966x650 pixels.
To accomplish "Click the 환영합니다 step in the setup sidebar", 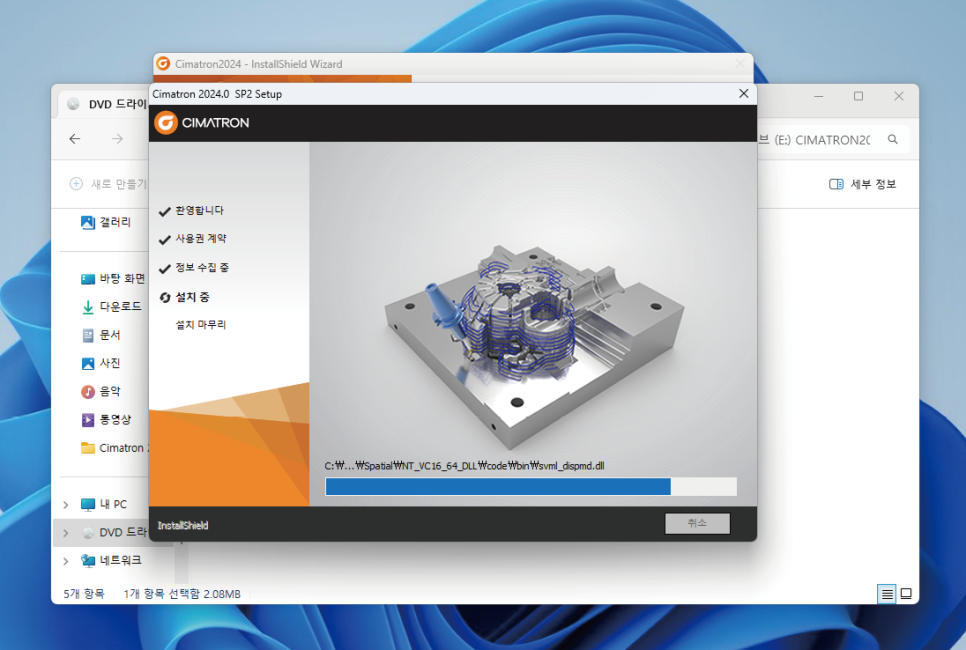I will (200, 211).
